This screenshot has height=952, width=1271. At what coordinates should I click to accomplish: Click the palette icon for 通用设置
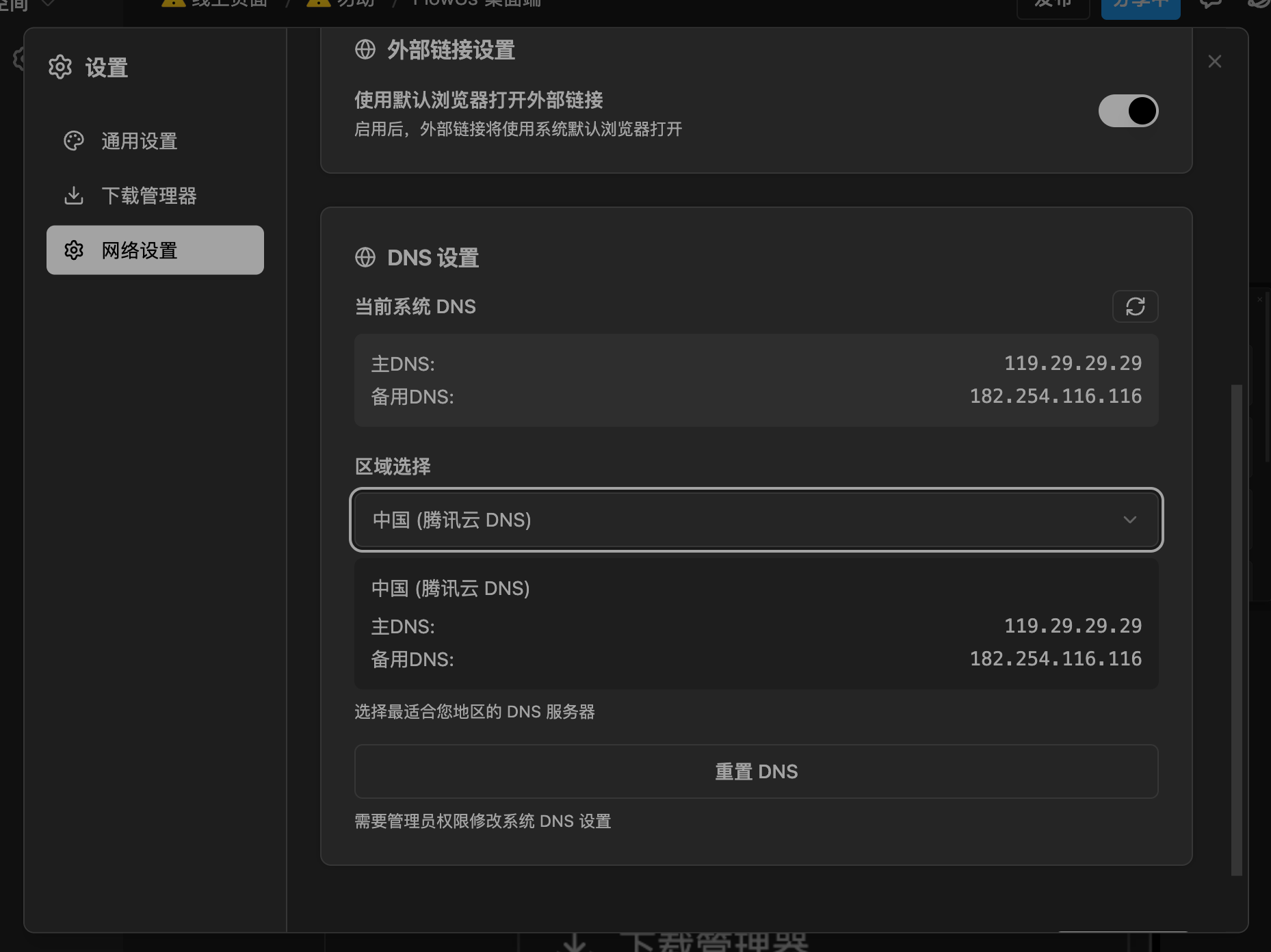74,141
